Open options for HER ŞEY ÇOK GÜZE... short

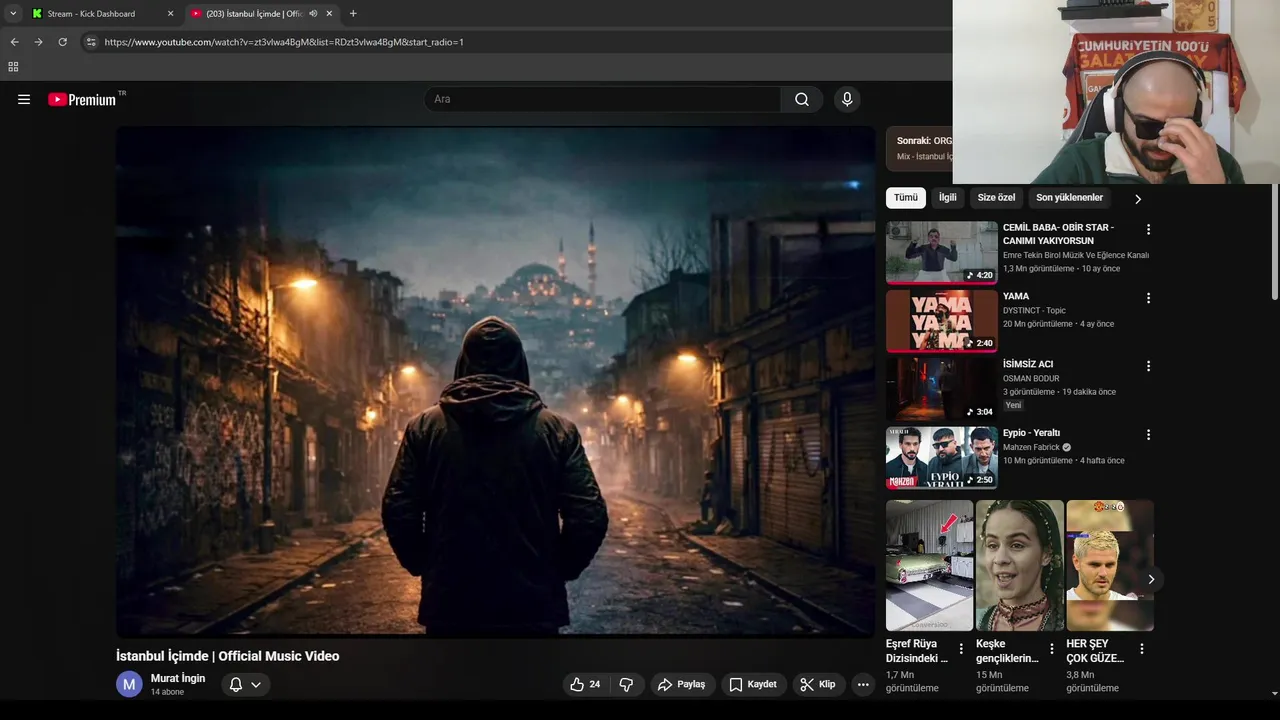1142,649
